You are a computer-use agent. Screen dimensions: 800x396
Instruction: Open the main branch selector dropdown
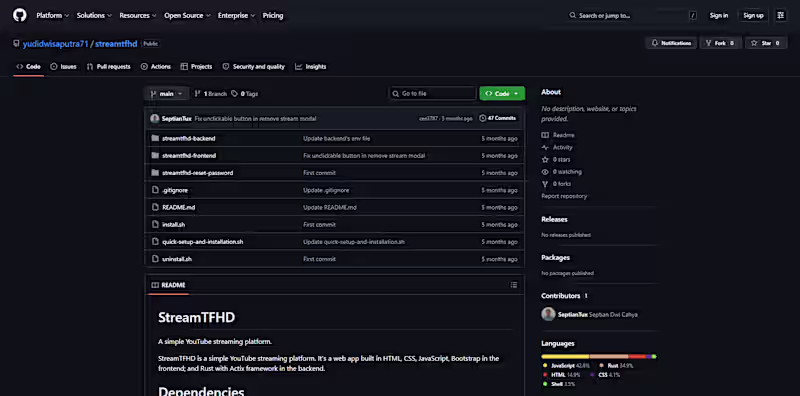[x=167, y=94]
